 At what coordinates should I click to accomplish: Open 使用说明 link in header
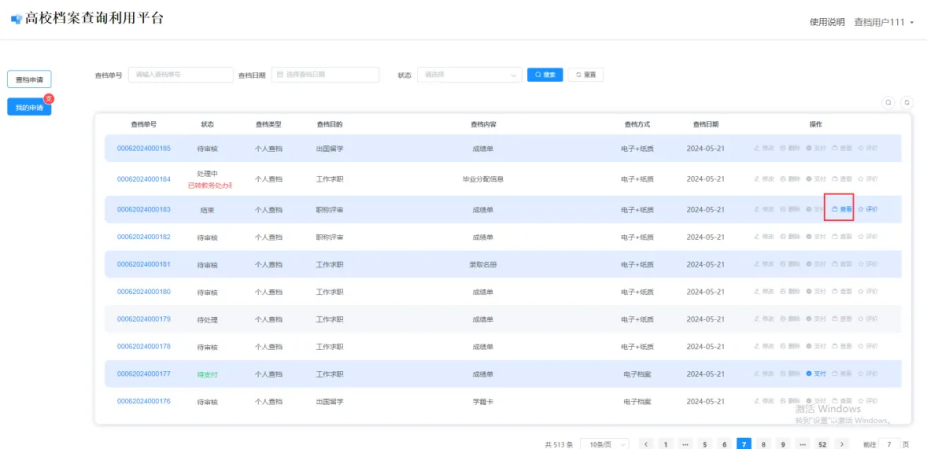click(x=827, y=22)
